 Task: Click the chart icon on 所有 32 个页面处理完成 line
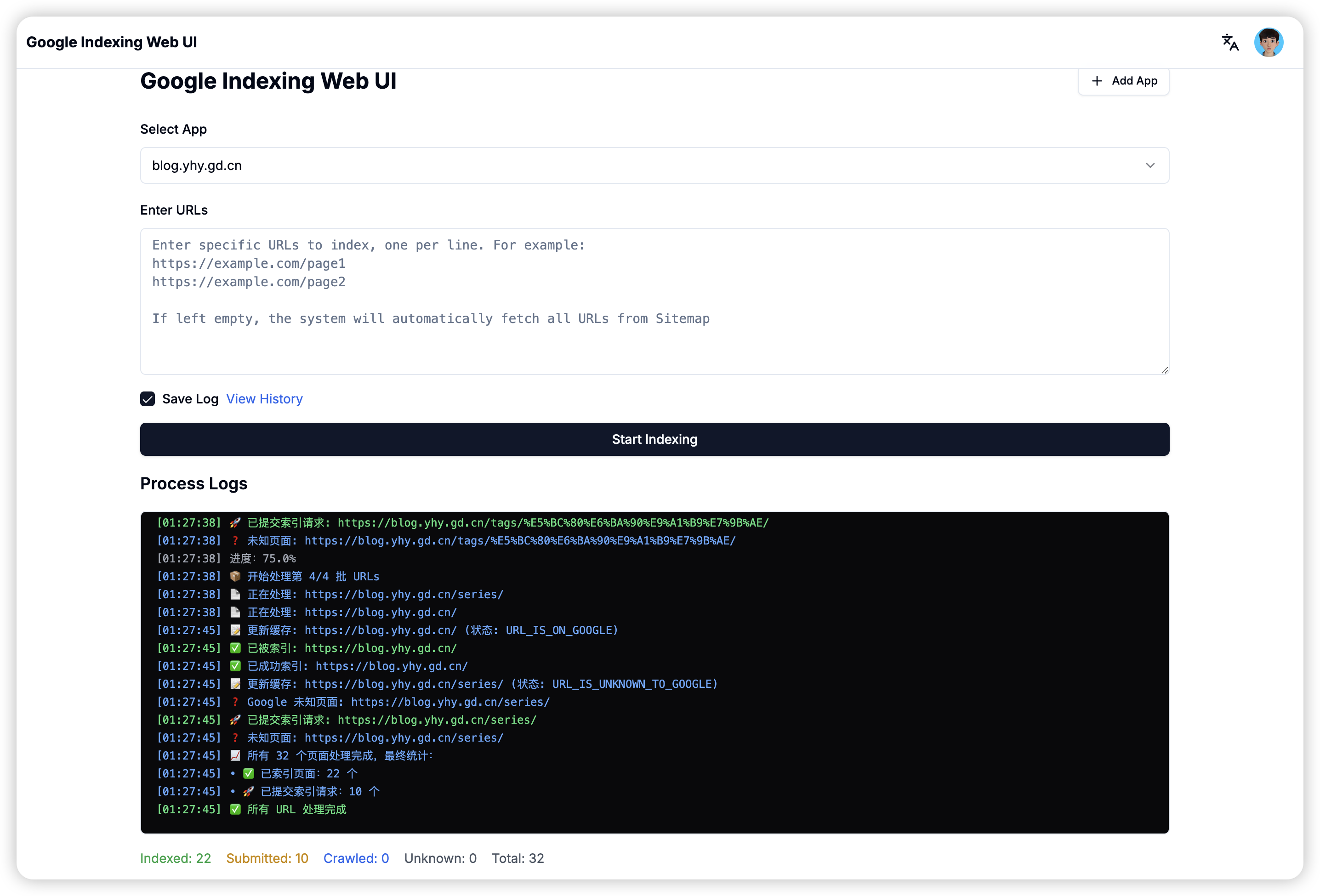click(x=235, y=756)
